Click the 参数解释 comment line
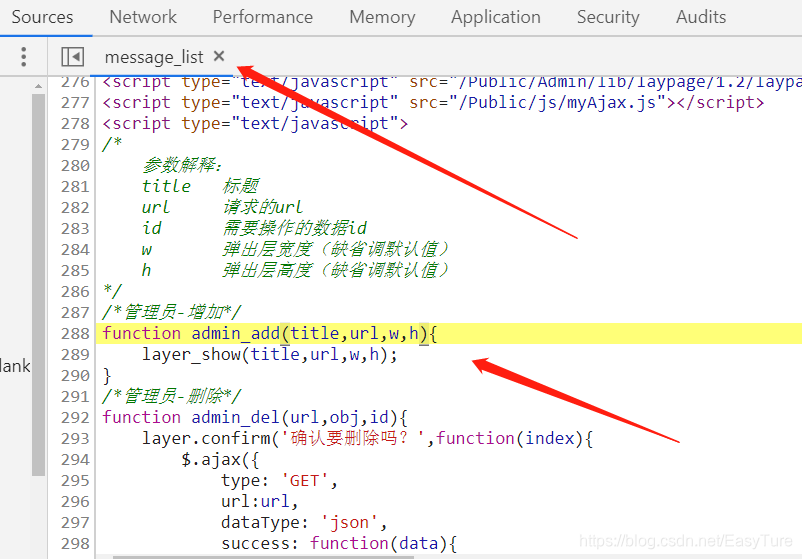 coord(182,165)
